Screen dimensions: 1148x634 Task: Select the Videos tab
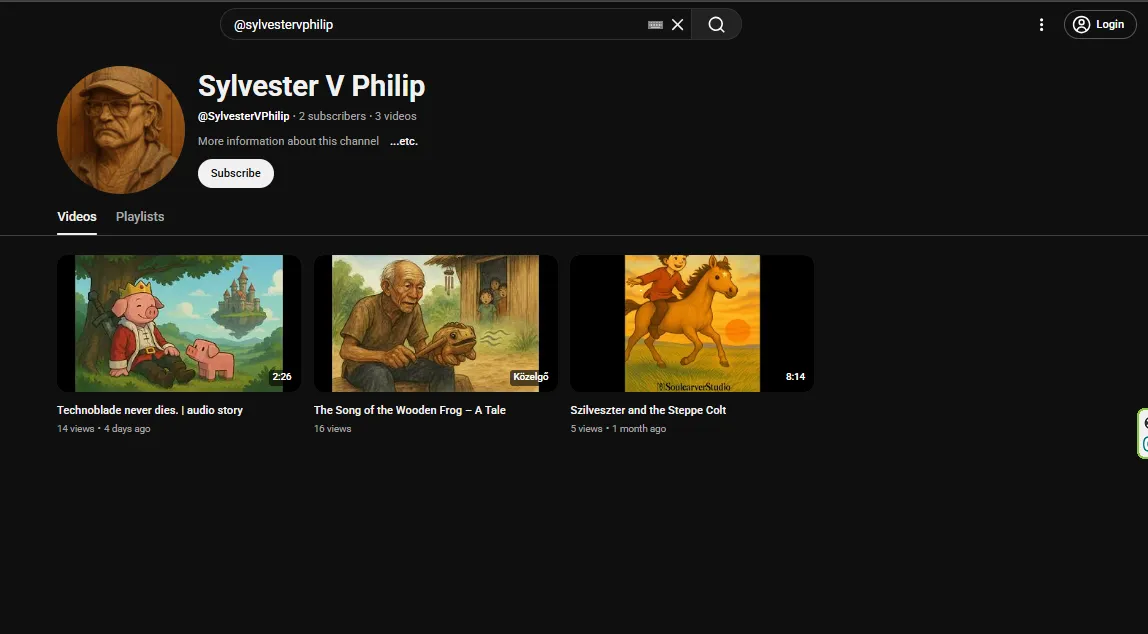coord(76,216)
